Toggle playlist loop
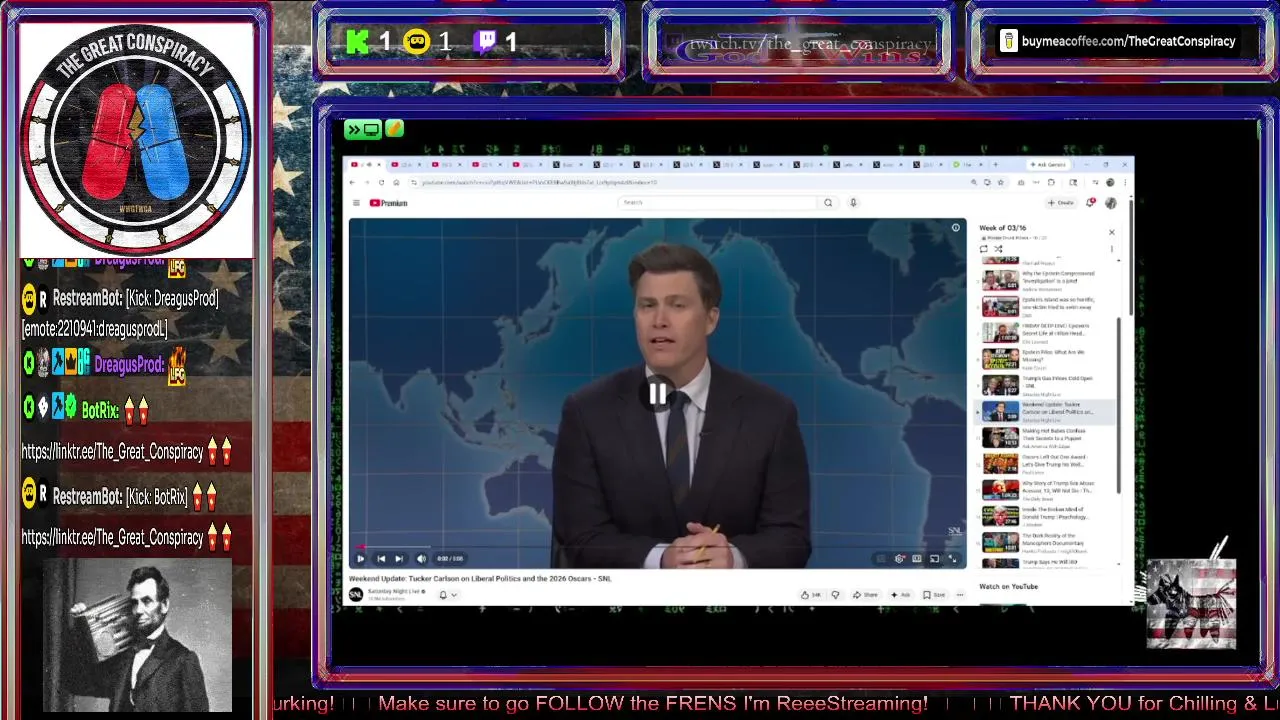Screen dimensions: 1280x720 (984, 249)
